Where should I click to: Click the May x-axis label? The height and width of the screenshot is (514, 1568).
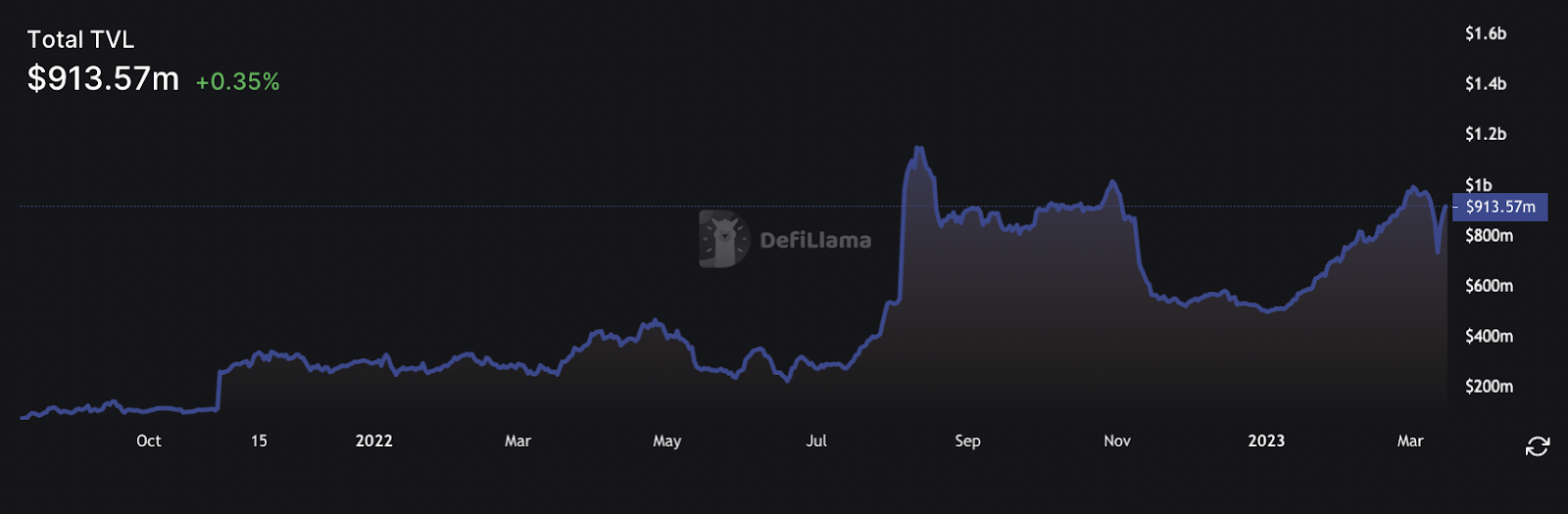[x=667, y=441]
